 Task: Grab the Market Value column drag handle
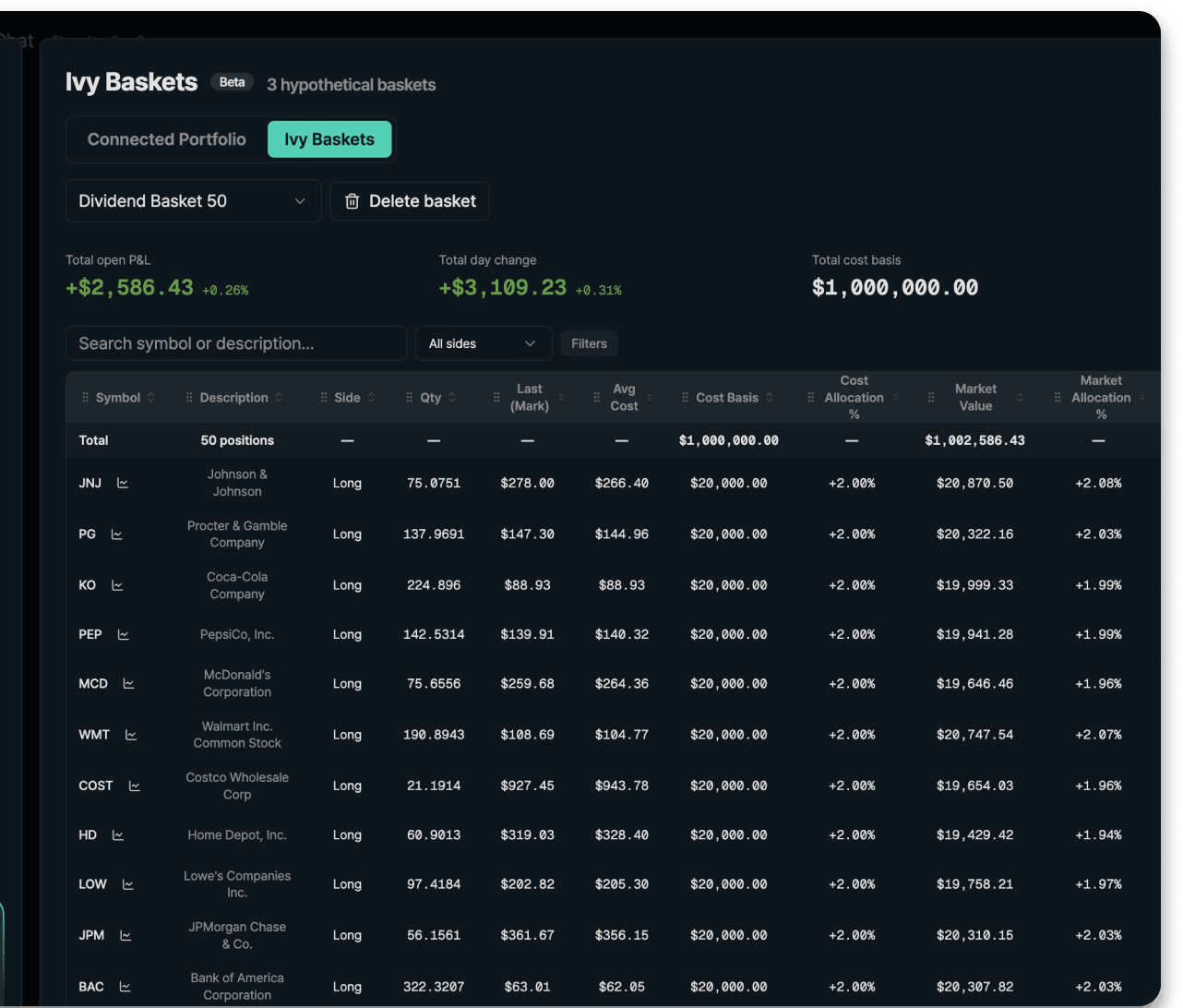click(x=931, y=398)
